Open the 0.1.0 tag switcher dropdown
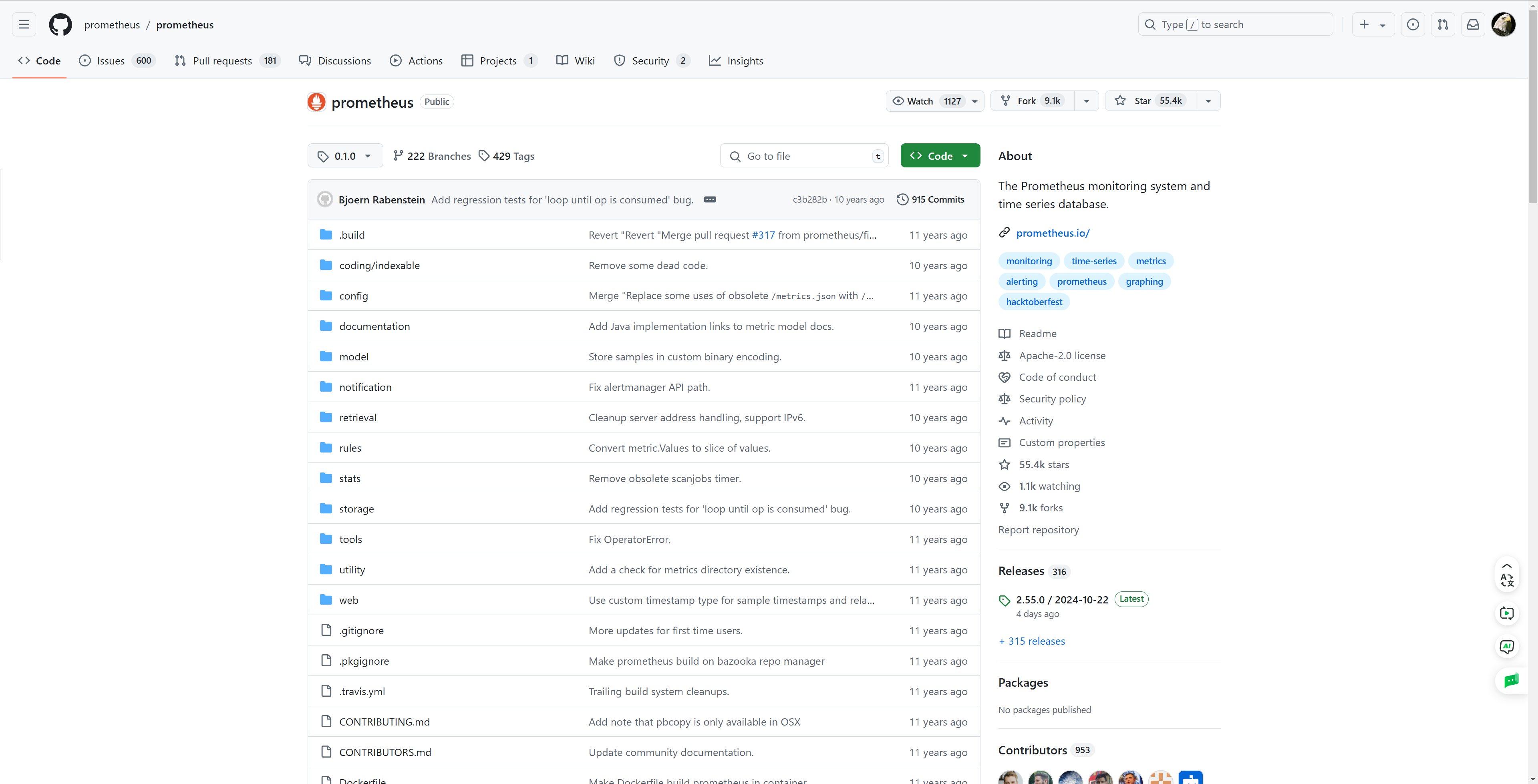1538x784 pixels. point(345,156)
